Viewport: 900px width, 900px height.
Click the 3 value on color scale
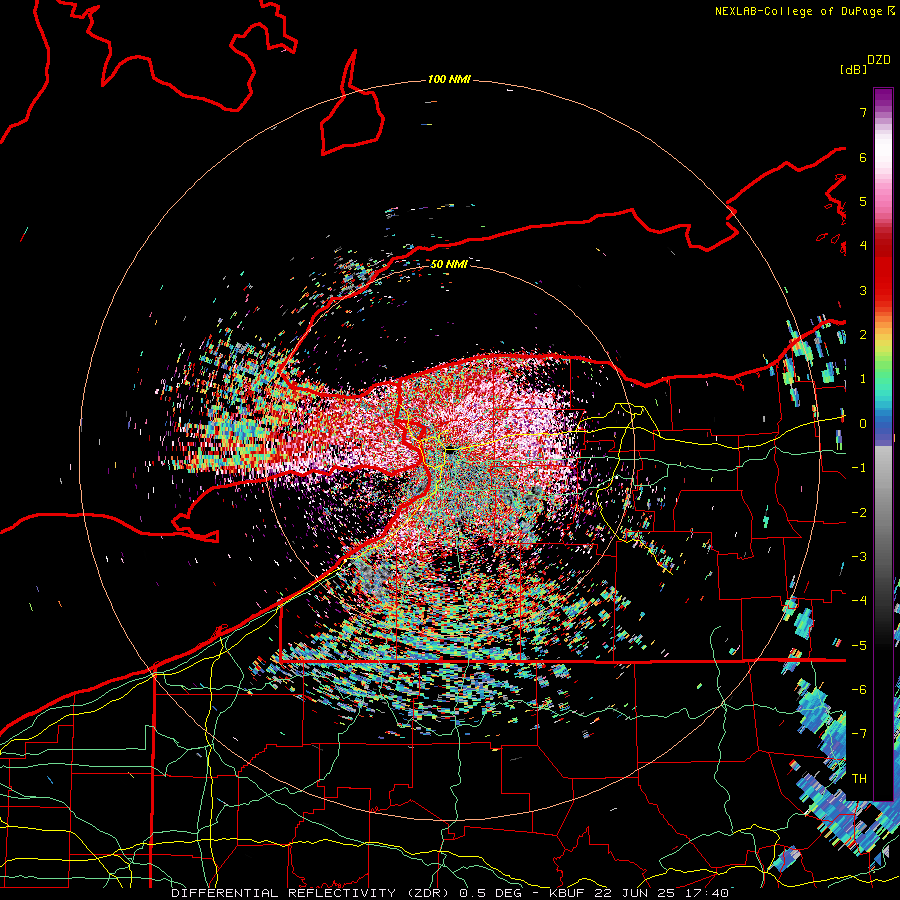coord(863,290)
